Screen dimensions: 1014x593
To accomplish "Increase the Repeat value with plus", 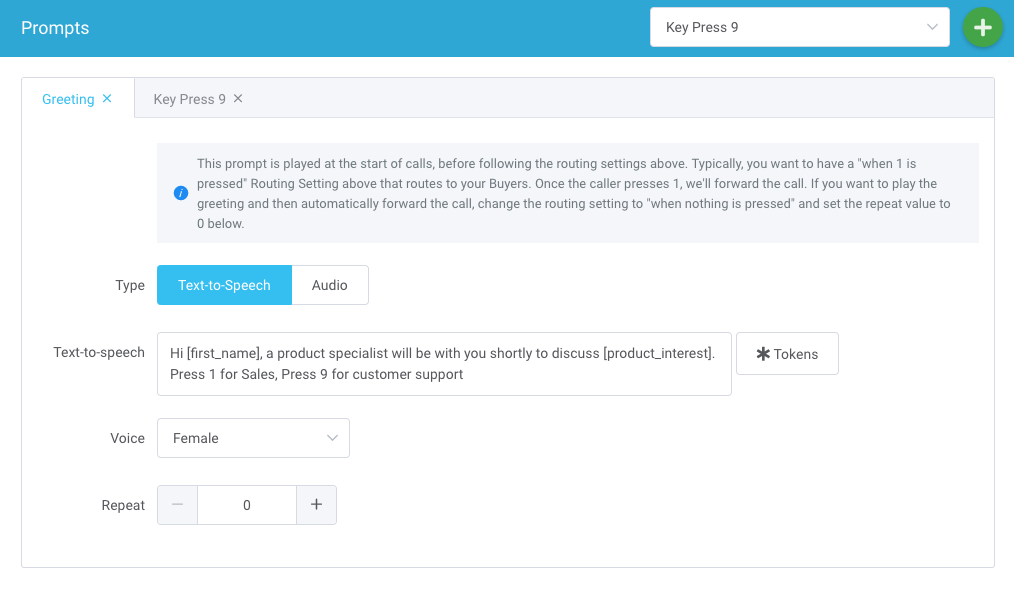I will tap(316, 505).
